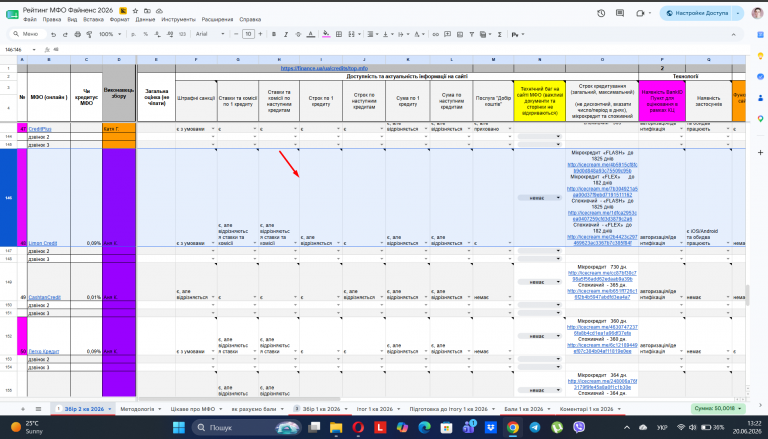Toggle strikethrough formatting
The width and height of the screenshot is (768, 439).
298,34
